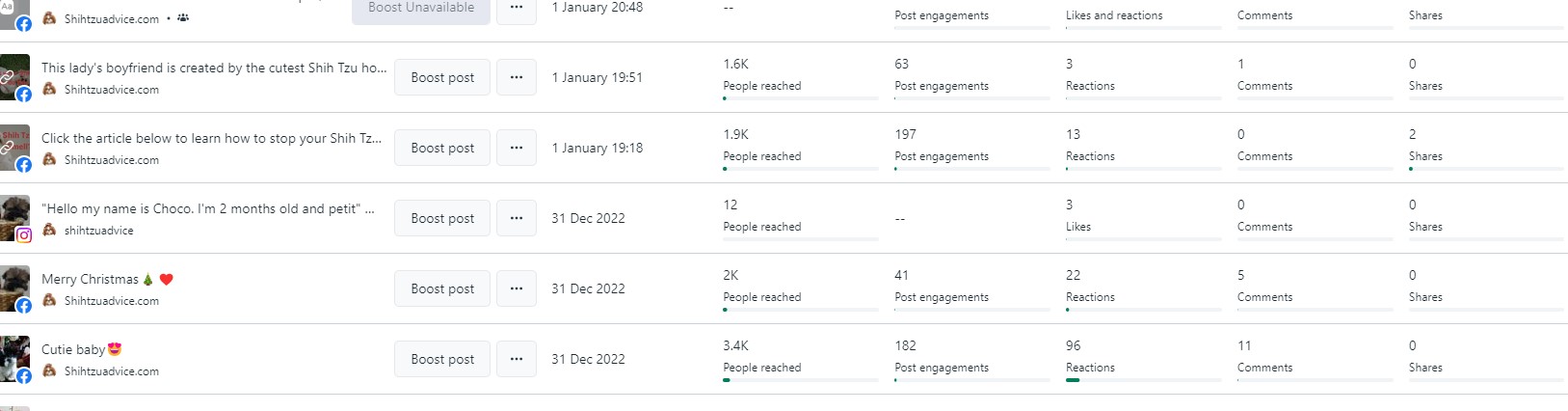
Task: Click three-dots menu for 1 January 19:51 post
Action: point(517,77)
